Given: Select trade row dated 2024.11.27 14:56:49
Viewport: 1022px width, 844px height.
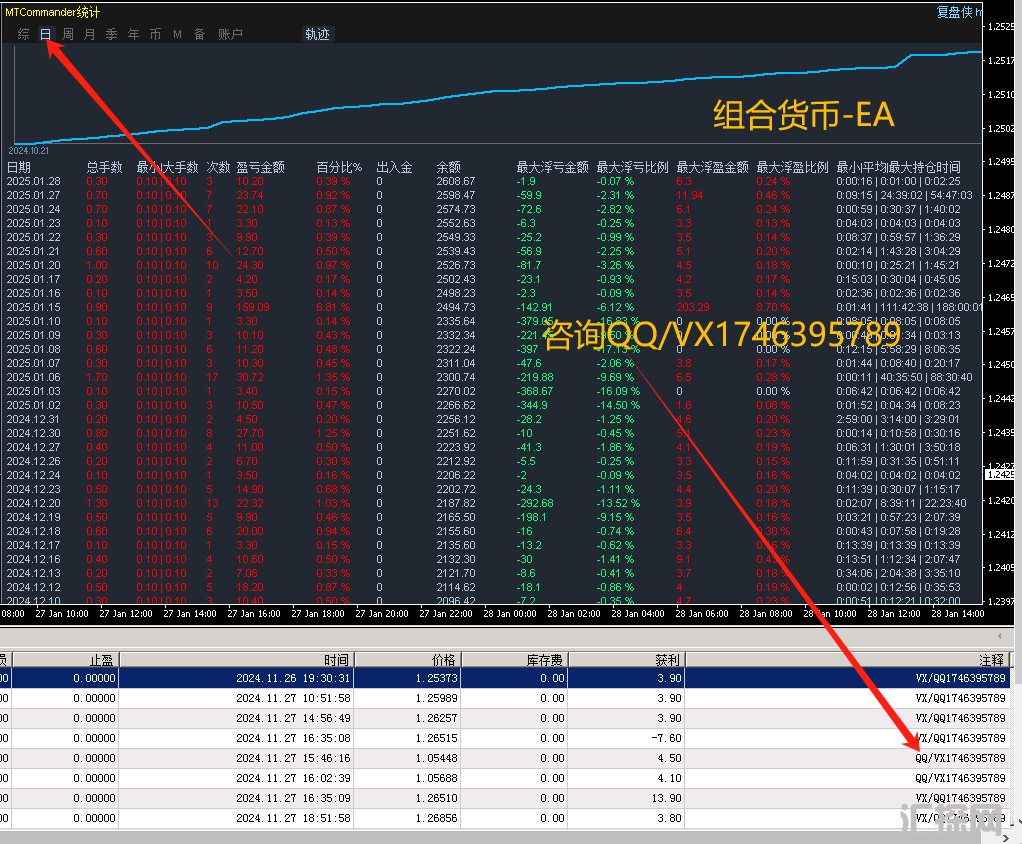Looking at the screenshot, I should (x=505, y=718).
